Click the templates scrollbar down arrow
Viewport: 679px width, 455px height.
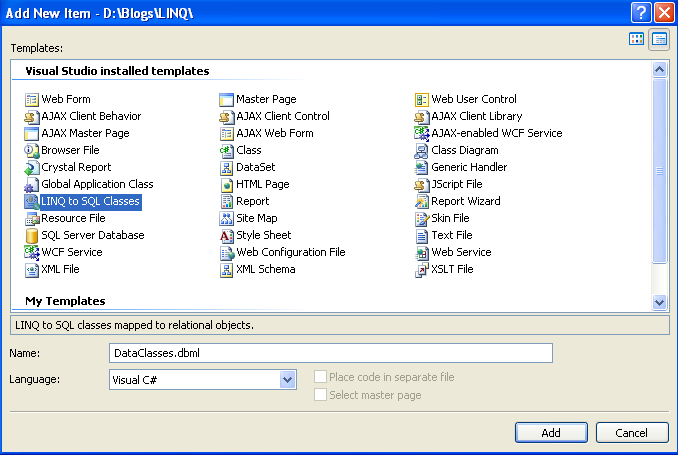[x=660, y=302]
